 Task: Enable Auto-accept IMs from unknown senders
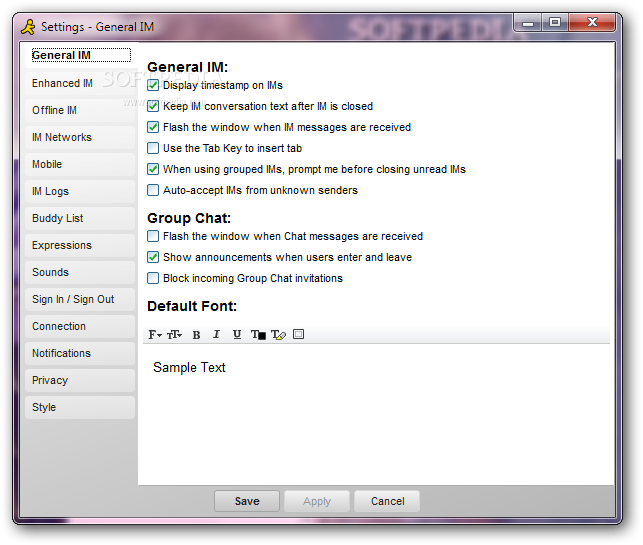pos(153,190)
